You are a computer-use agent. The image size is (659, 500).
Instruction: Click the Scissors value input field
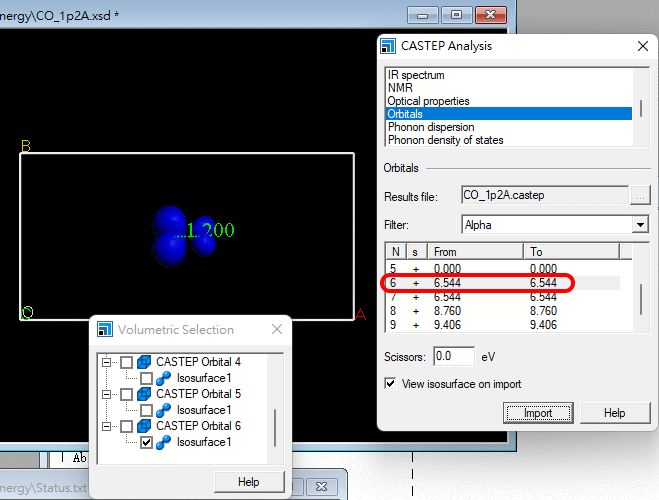tap(454, 356)
